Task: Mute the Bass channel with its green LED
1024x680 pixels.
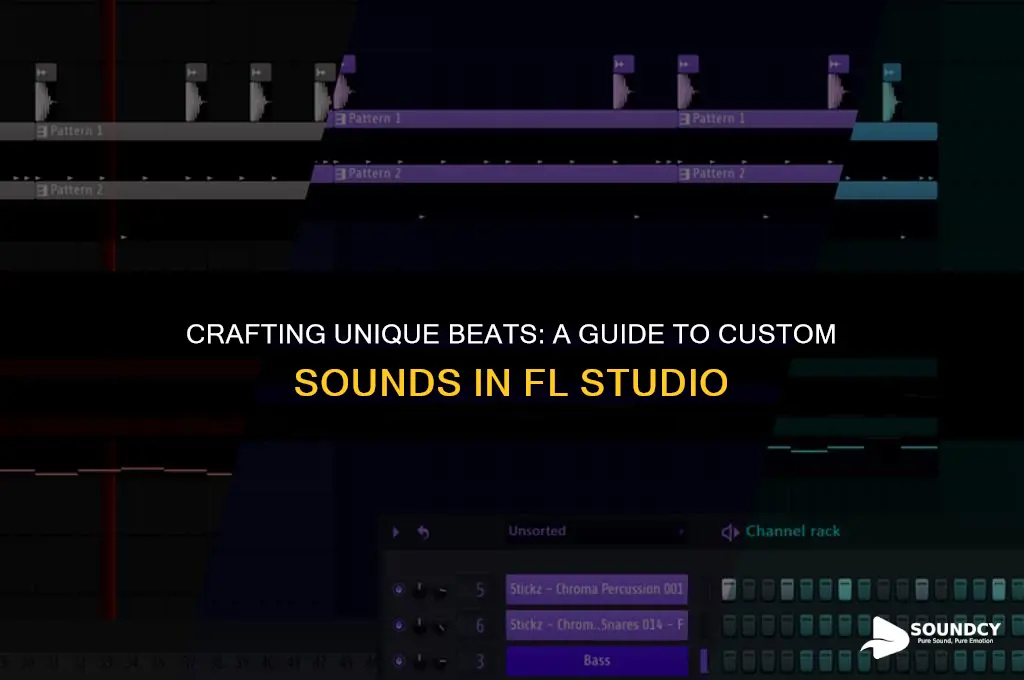Action: click(x=398, y=660)
